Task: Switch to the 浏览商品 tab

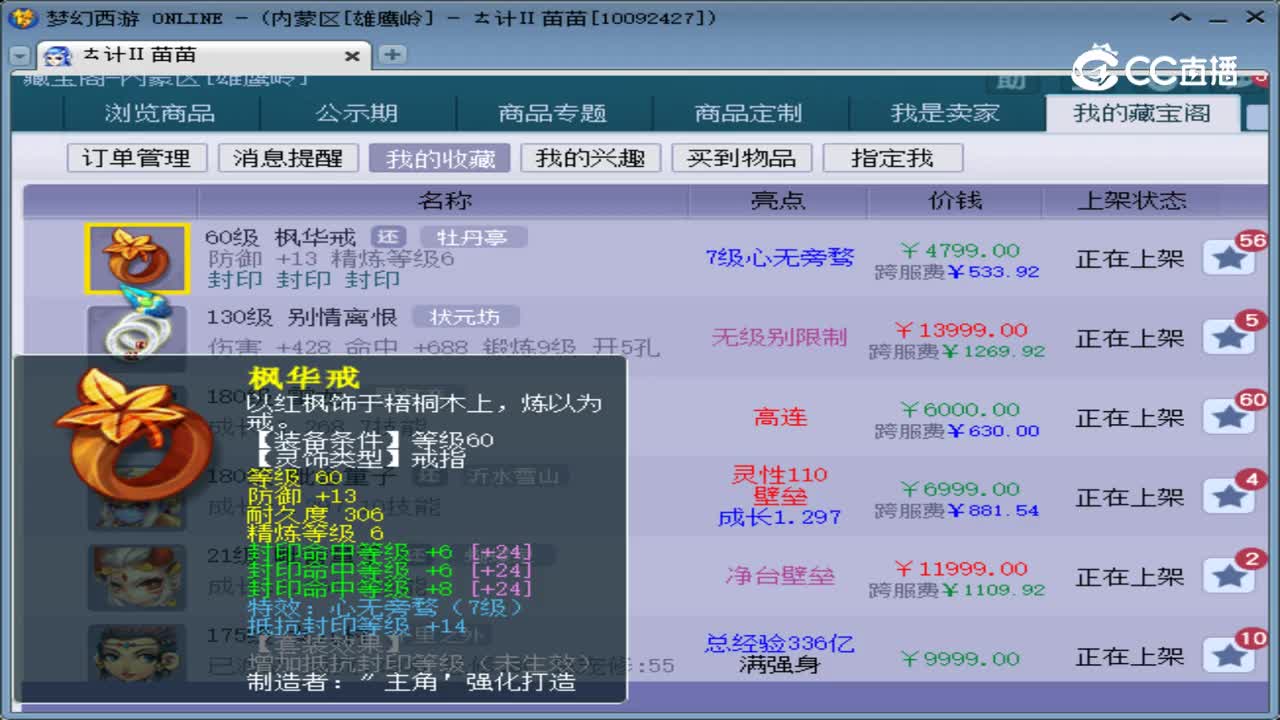Action: pyautogui.click(x=159, y=113)
